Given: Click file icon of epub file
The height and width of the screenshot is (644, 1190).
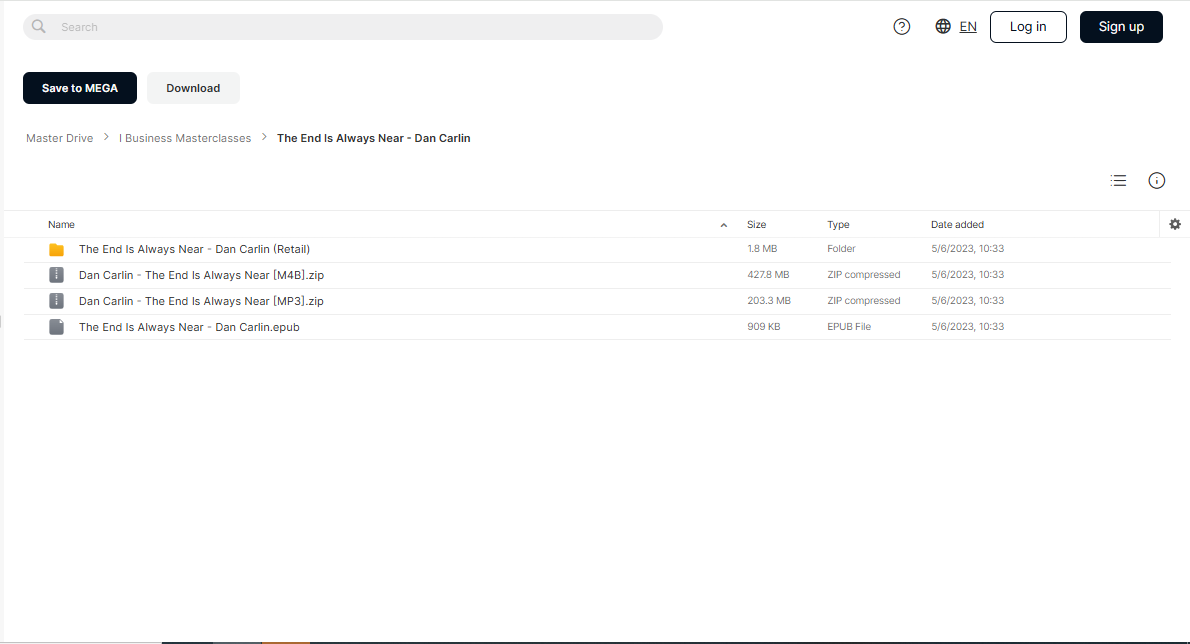Looking at the screenshot, I should click(56, 327).
